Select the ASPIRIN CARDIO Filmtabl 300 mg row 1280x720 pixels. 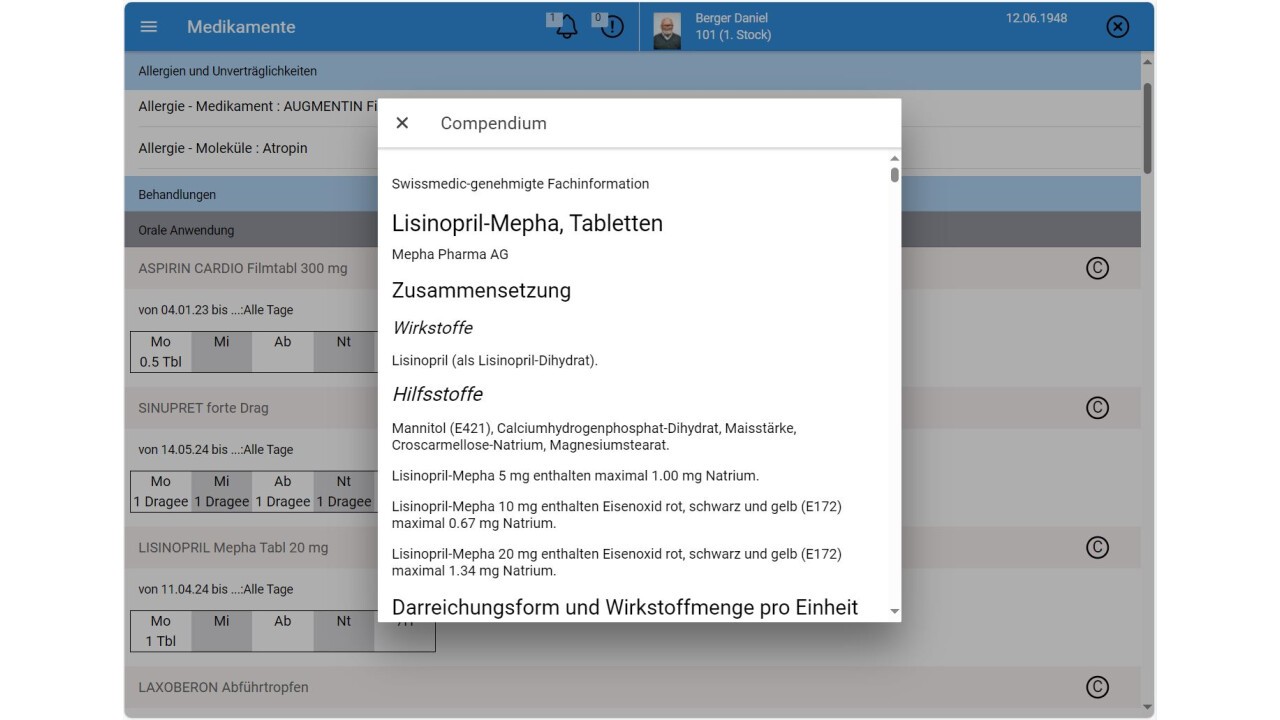point(632,268)
